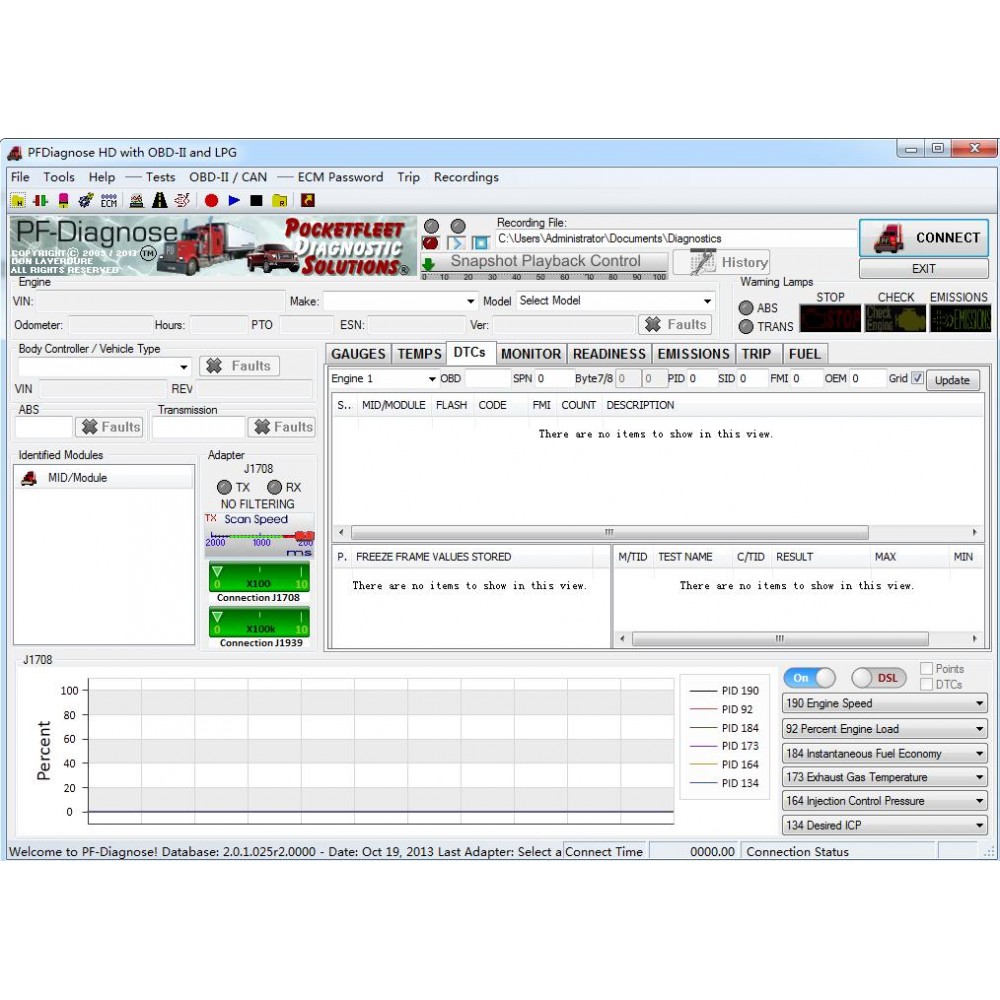Click the Snapshot Playback Control progress scale
This screenshot has height=1000, width=1000.
pyautogui.click(x=544, y=277)
